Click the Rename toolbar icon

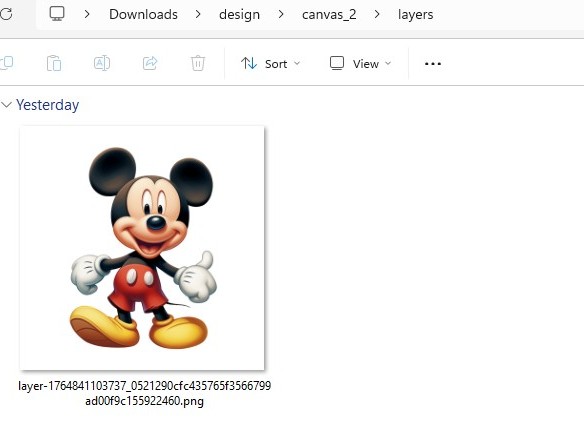click(102, 63)
